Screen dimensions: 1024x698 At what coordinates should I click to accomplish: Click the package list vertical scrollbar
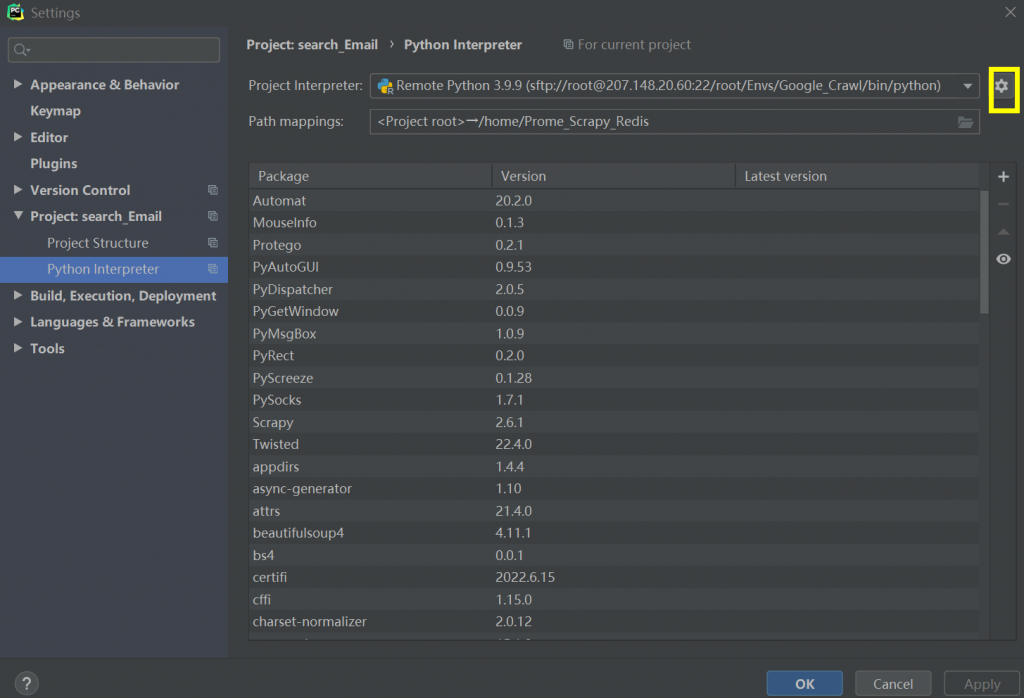pos(984,252)
